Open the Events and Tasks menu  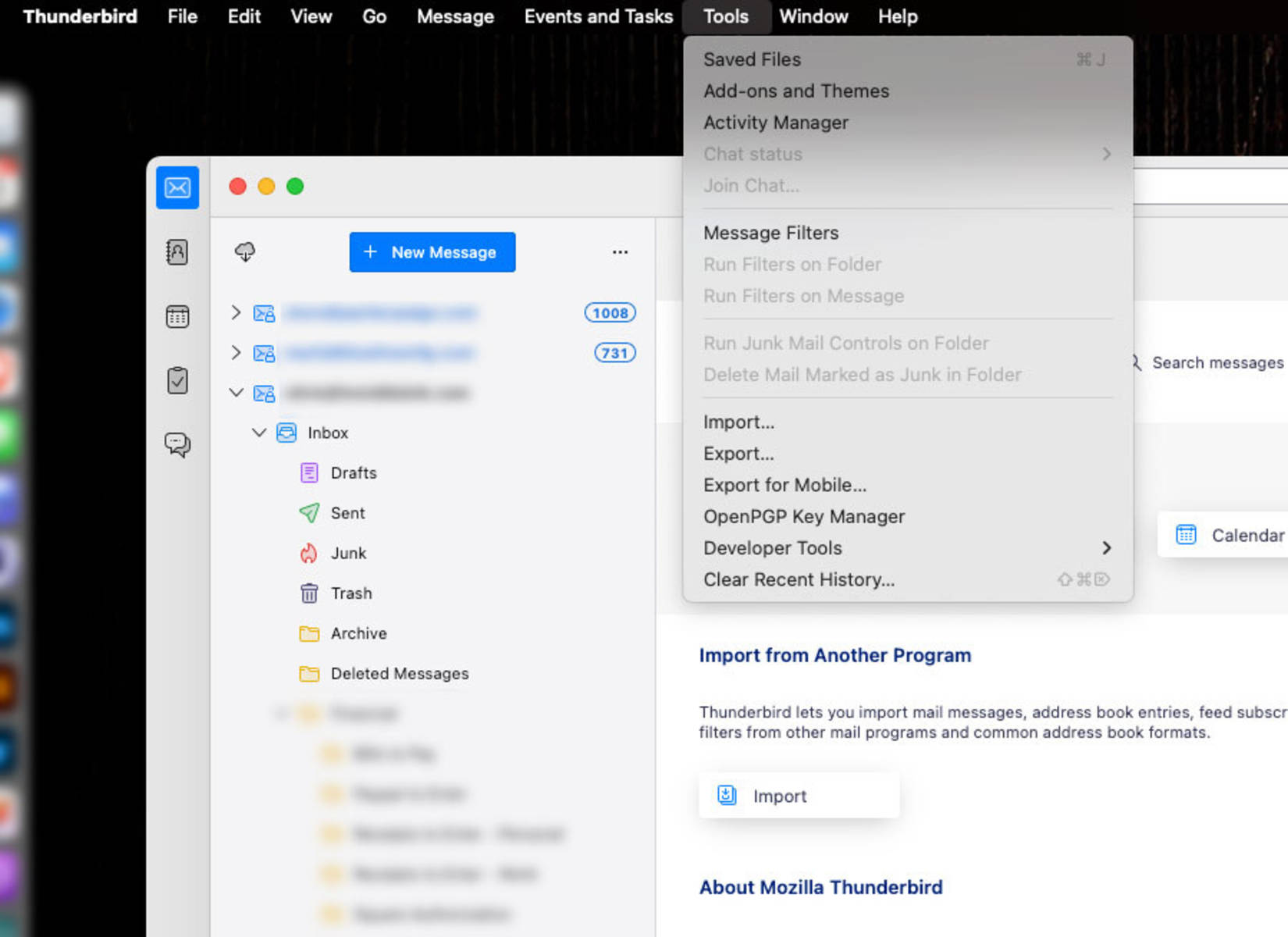click(598, 16)
